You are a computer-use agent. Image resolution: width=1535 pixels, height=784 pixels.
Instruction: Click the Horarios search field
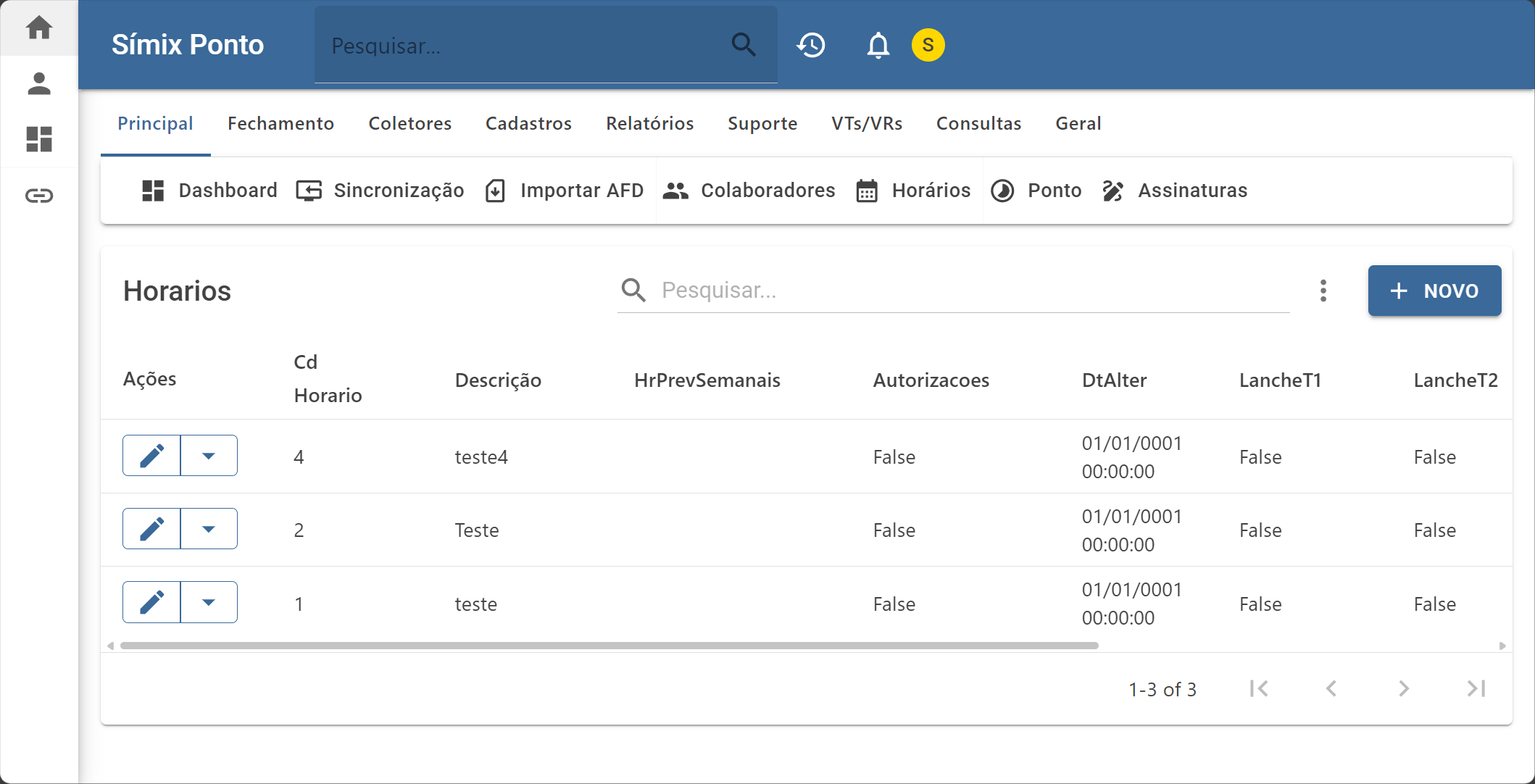(971, 291)
